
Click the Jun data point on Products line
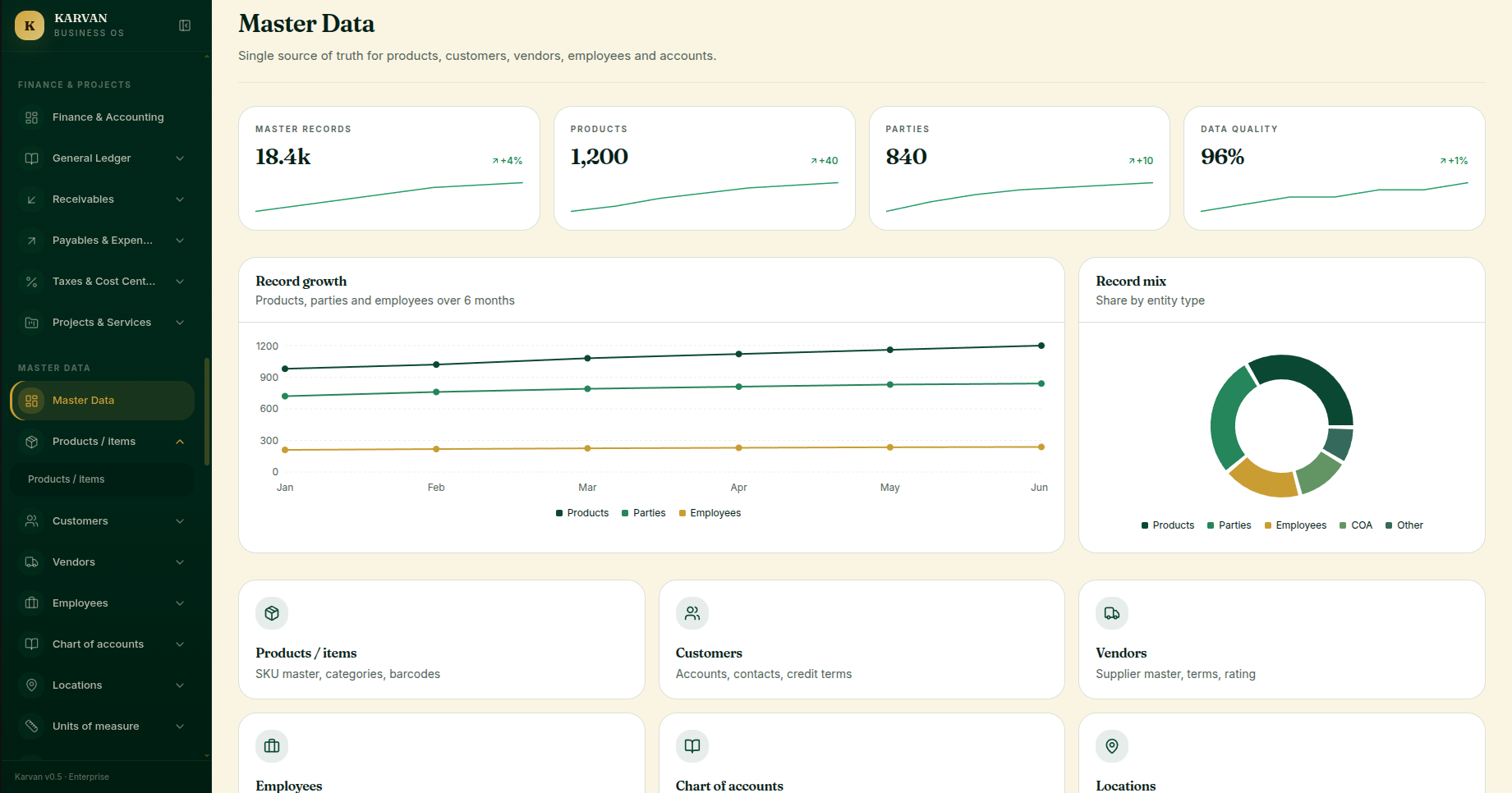pyautogui.click(x=1041, y=346)
